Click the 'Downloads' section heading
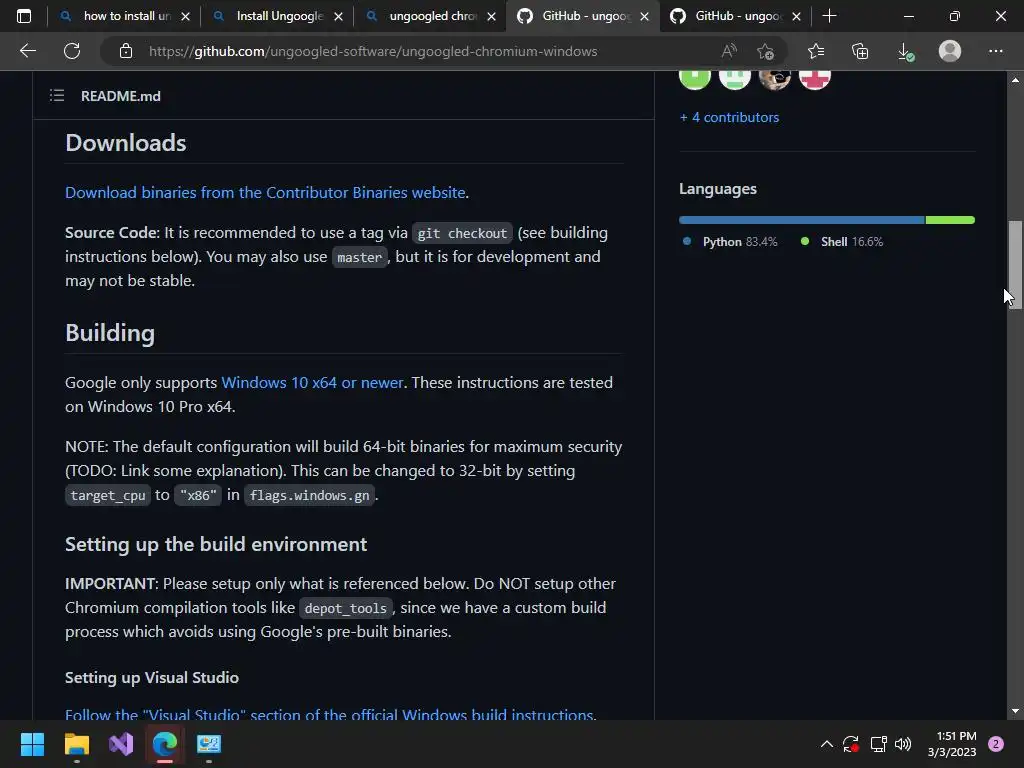 126,143
